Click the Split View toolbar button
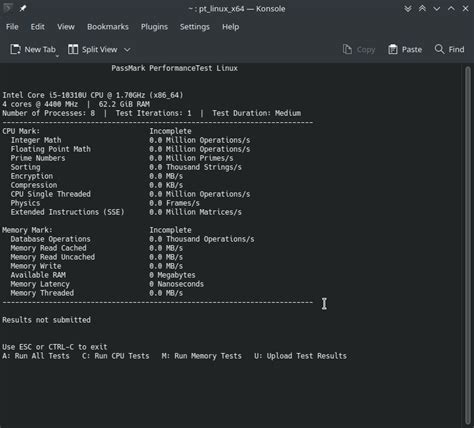Viewport: 474px width, 428px height. click(92, 50)
